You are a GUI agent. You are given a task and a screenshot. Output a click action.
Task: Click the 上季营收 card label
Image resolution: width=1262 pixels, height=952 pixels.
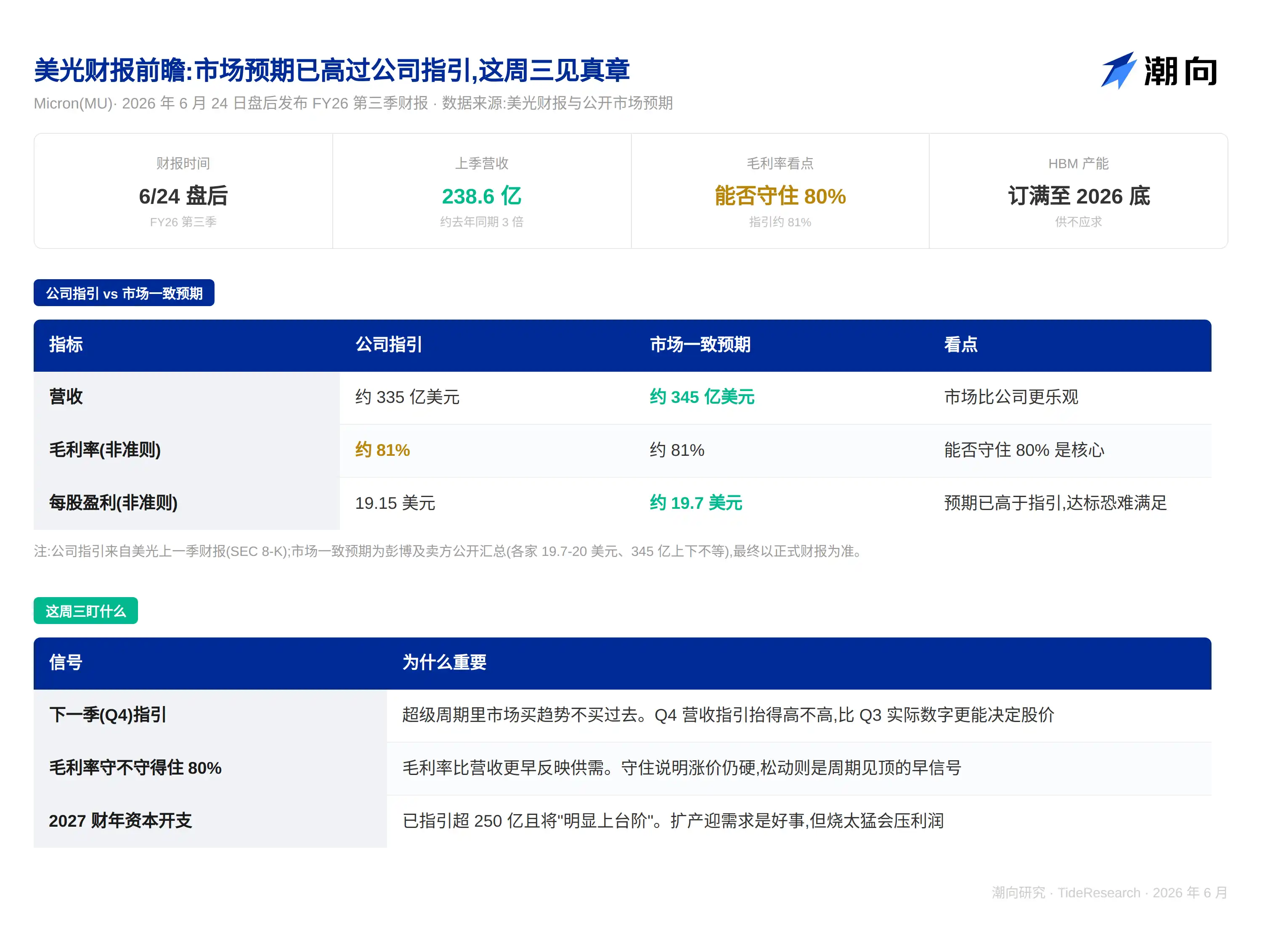[482, 164]
